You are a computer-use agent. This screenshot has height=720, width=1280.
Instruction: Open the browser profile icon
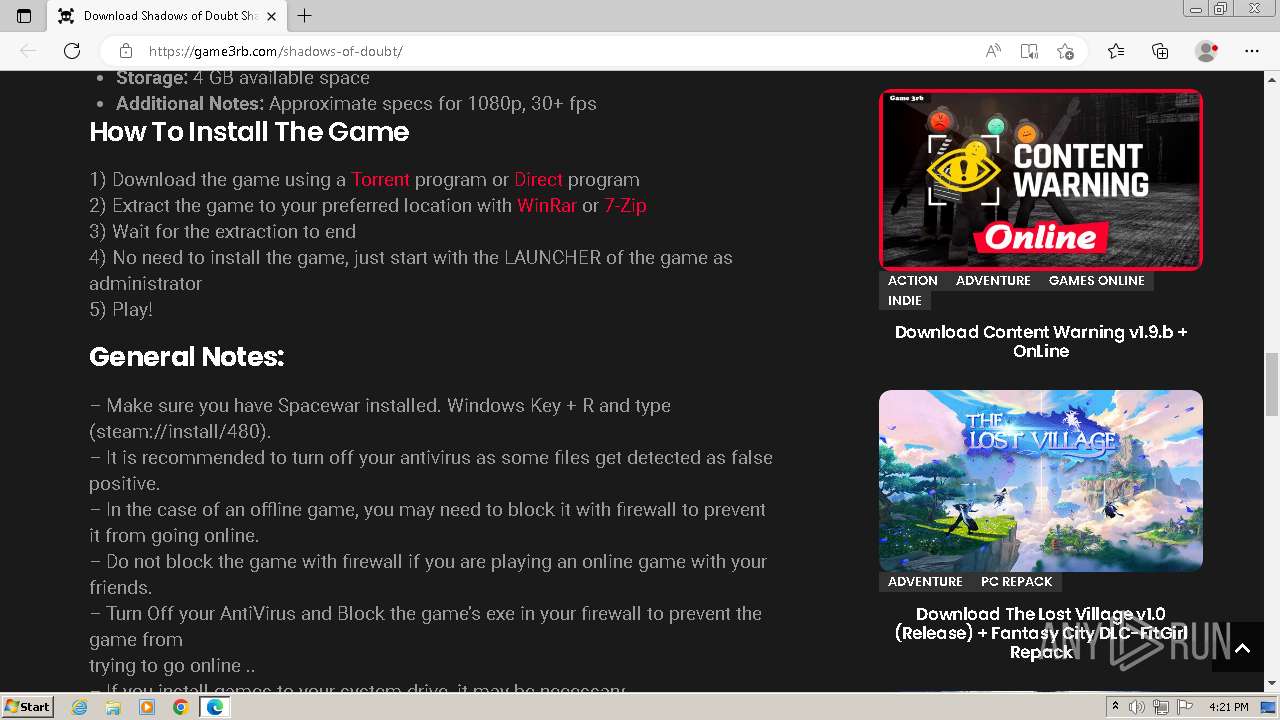pyautogui.click(x=1207, y=51)
